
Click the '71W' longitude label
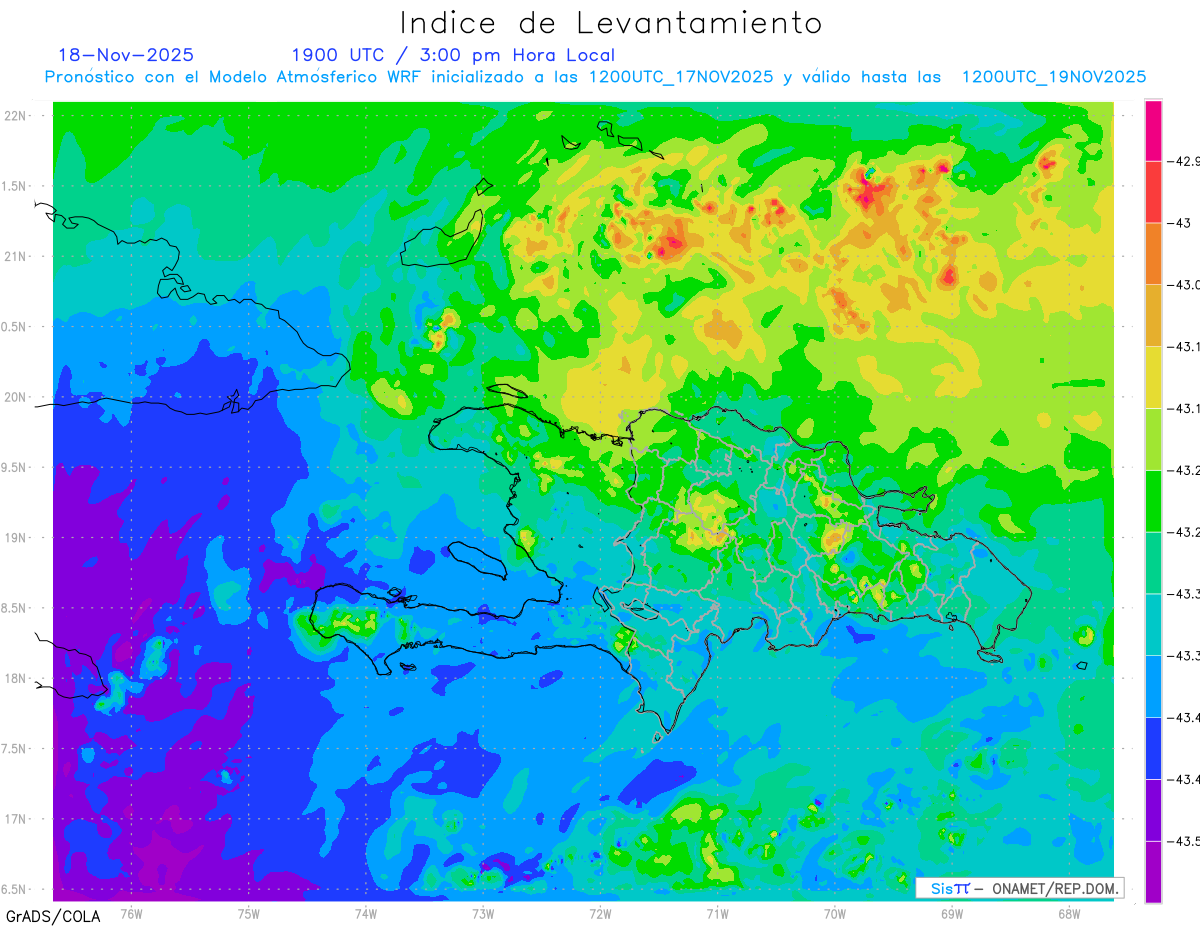(x=717, y=913)
